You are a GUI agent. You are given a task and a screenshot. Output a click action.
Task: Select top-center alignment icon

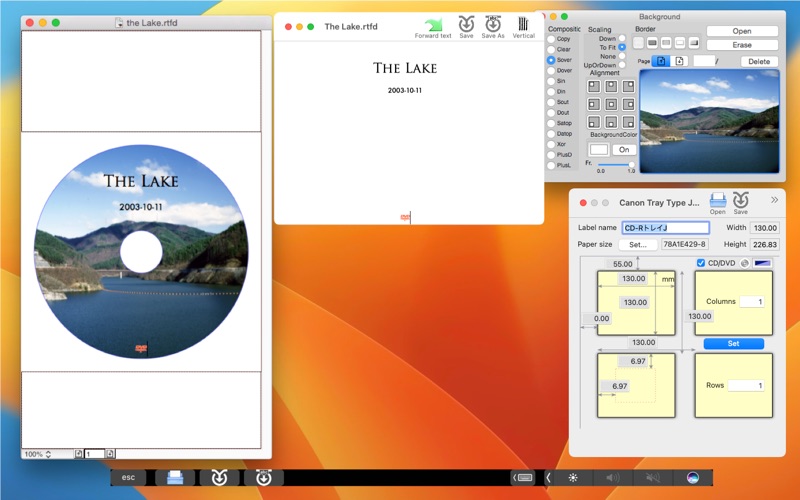[x=611, y=86]
